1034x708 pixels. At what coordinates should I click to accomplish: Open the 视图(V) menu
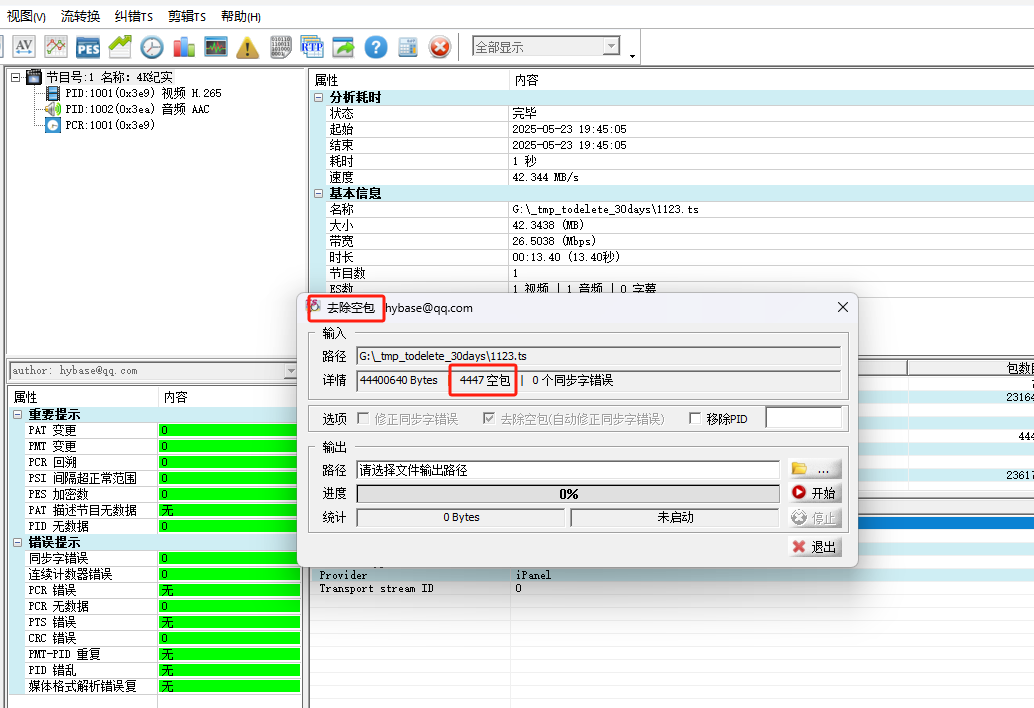click(x=26, y=16)
